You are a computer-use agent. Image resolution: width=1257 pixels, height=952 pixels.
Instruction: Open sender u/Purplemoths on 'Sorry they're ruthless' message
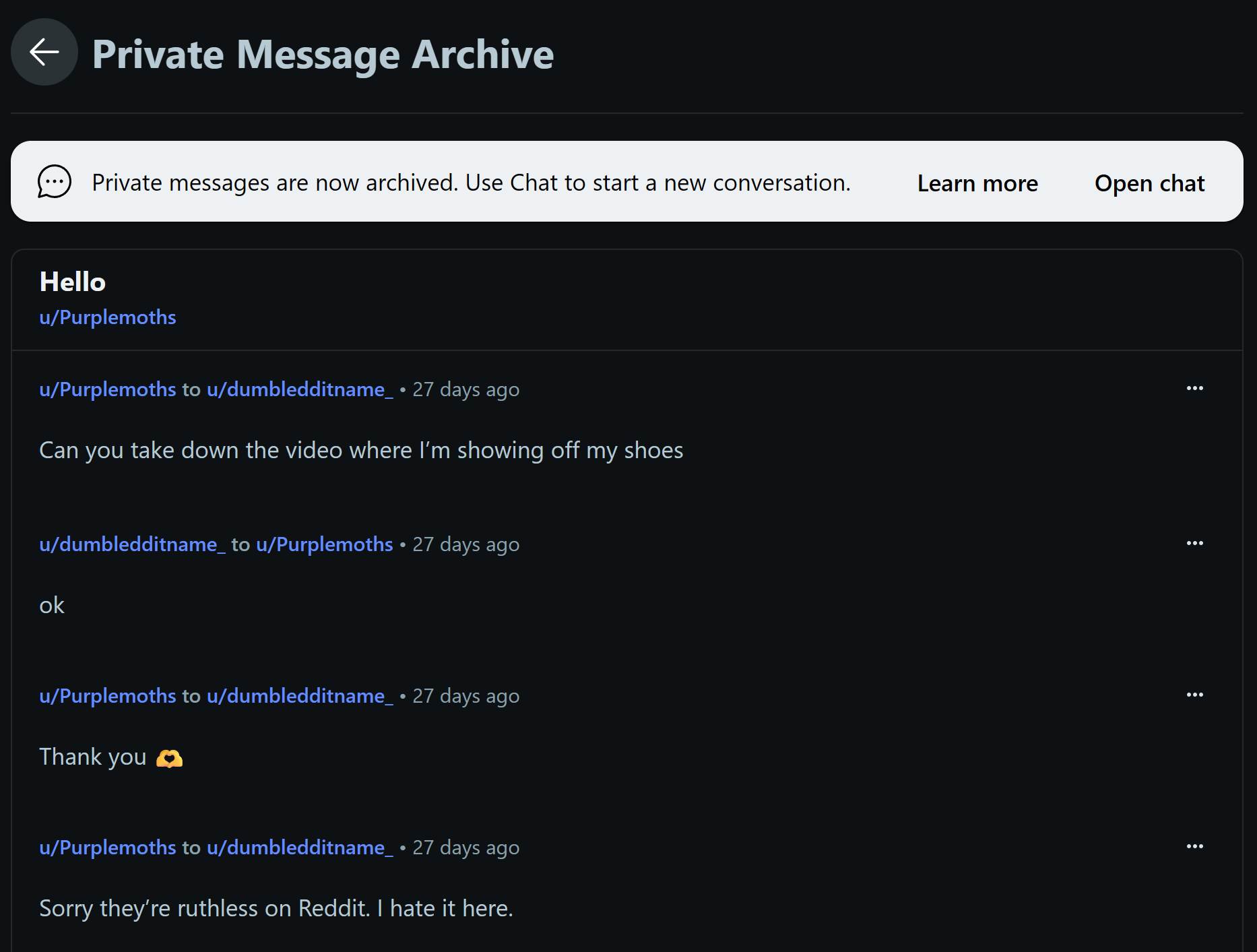pyautogui.click(x=108, y=848)
